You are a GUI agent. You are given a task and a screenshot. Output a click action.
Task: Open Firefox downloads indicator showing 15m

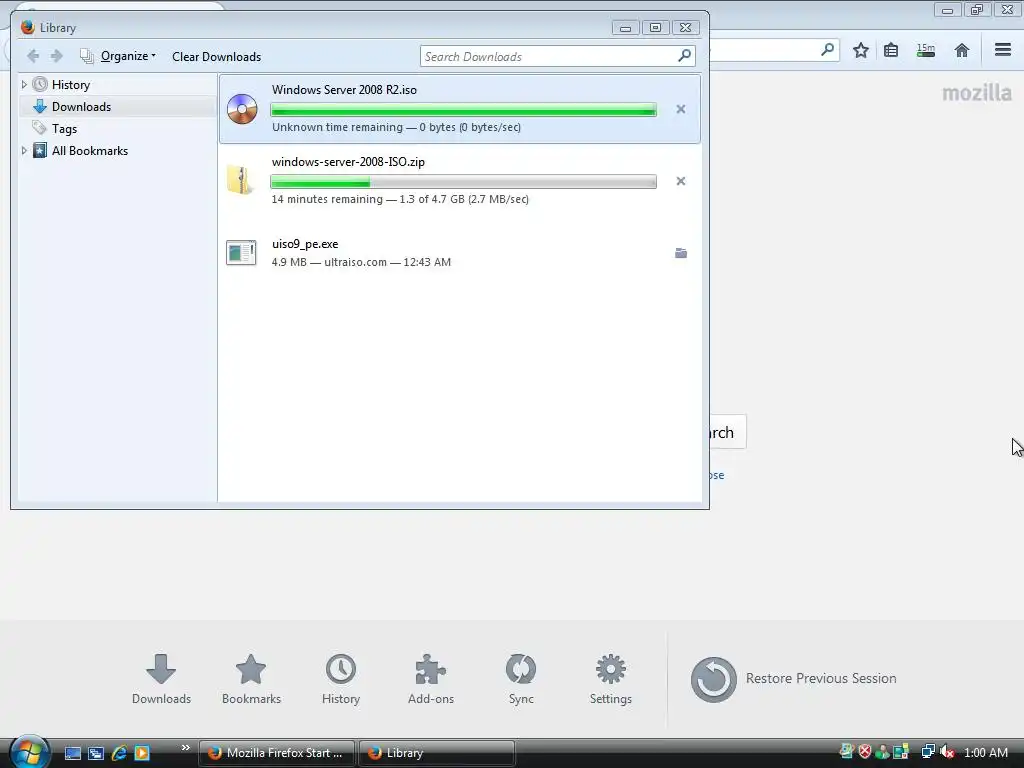click(925, 50)
